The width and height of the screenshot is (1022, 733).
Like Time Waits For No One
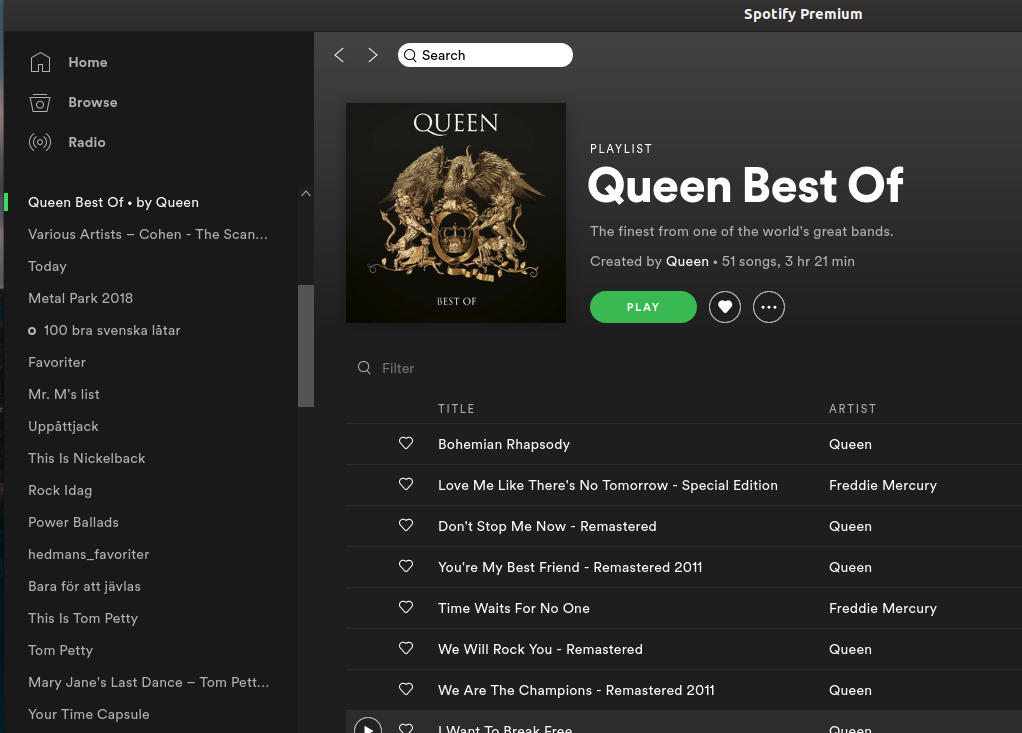coord(406,608)
